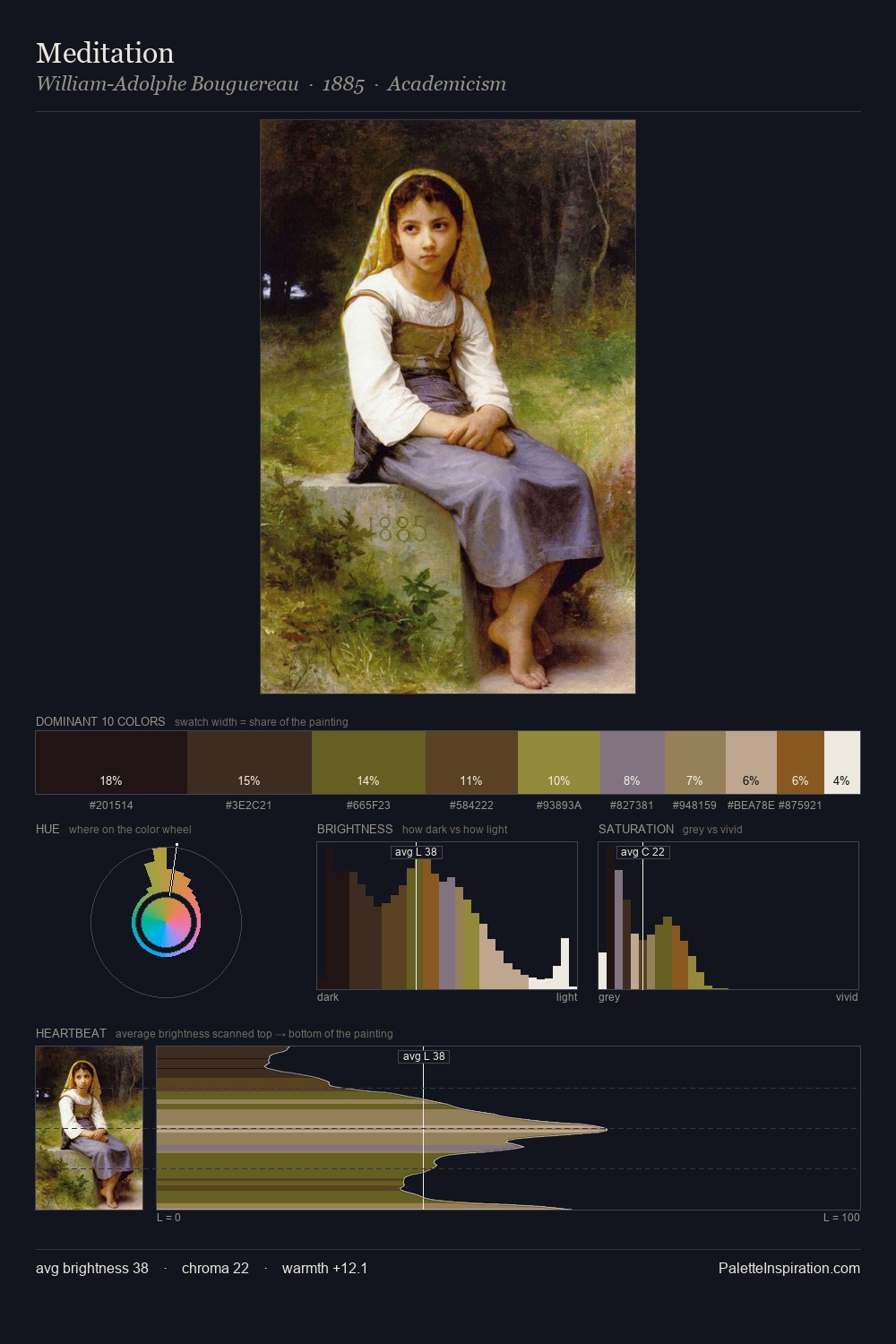Pick the tan 7% color swatch

695,762
